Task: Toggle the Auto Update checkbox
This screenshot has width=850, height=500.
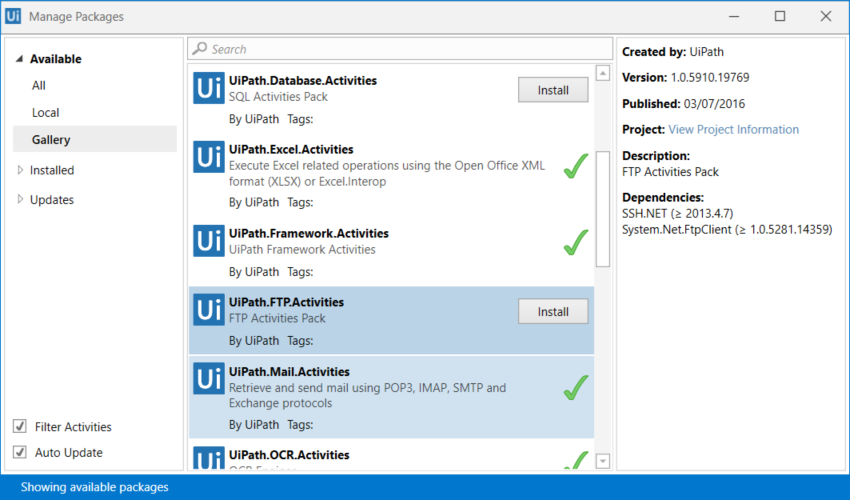Action: pos(20,452)
